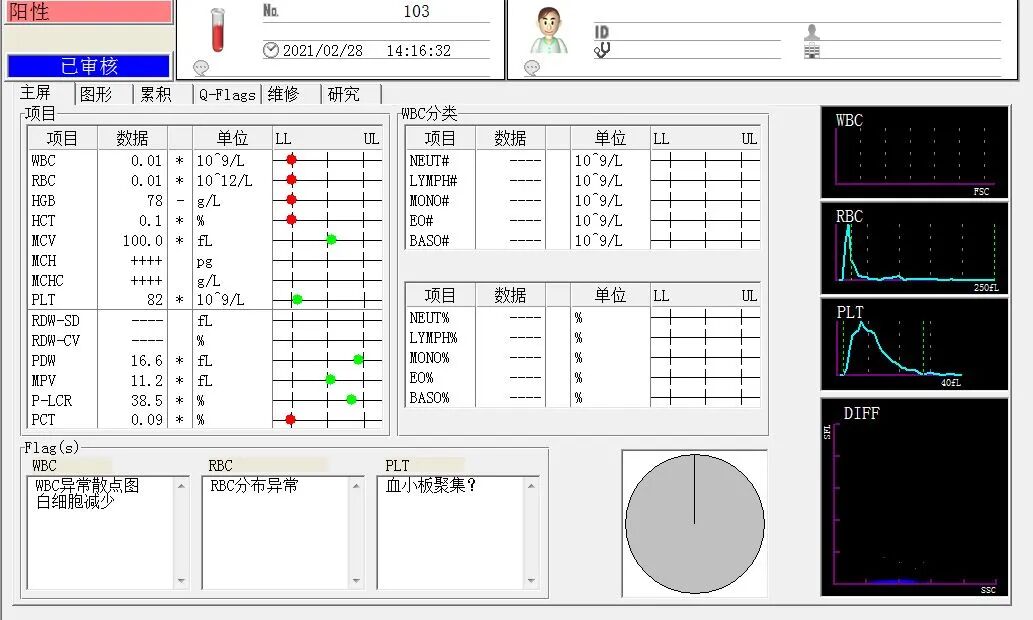Image resolution: width=1033 pixels, height=620 pixels.
Task: Click the MCH row label
Action: 44,260
